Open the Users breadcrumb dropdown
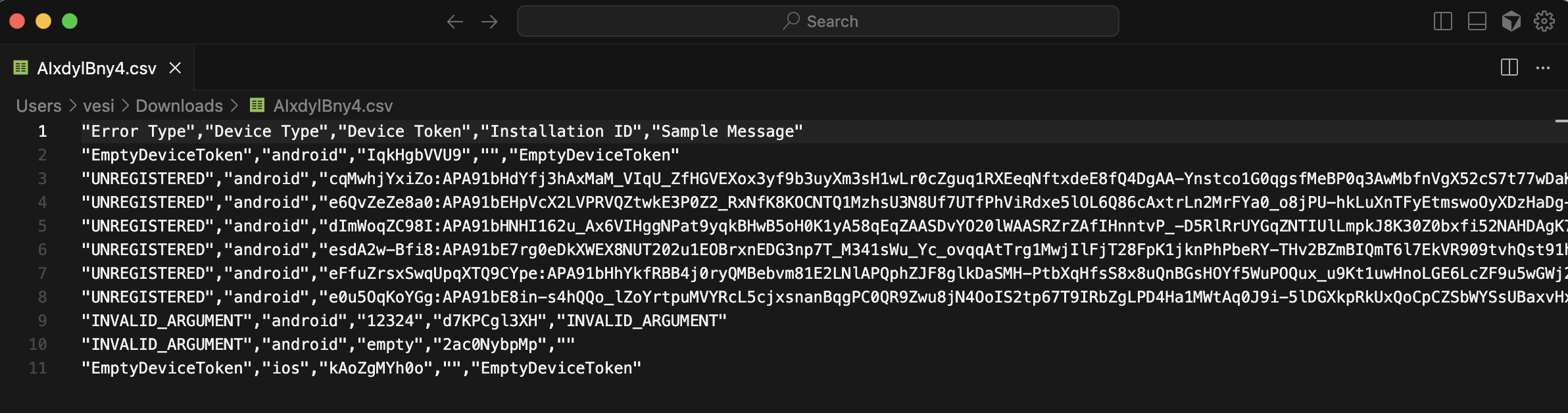 pyautogui.click(x=37, y=106)
